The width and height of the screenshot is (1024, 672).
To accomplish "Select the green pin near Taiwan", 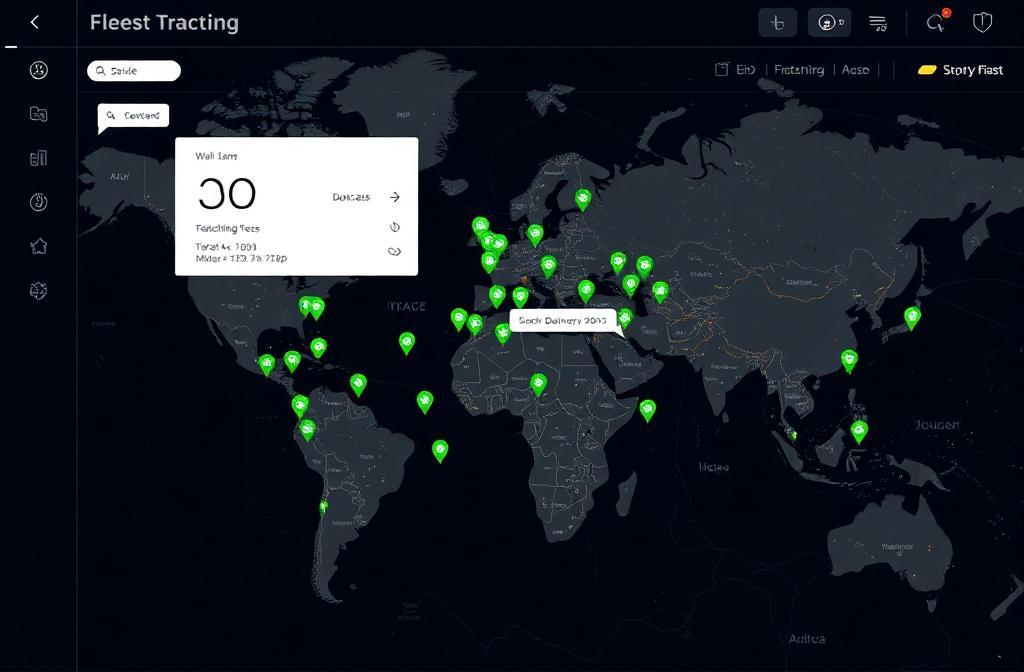I will [x=849, y=360].
